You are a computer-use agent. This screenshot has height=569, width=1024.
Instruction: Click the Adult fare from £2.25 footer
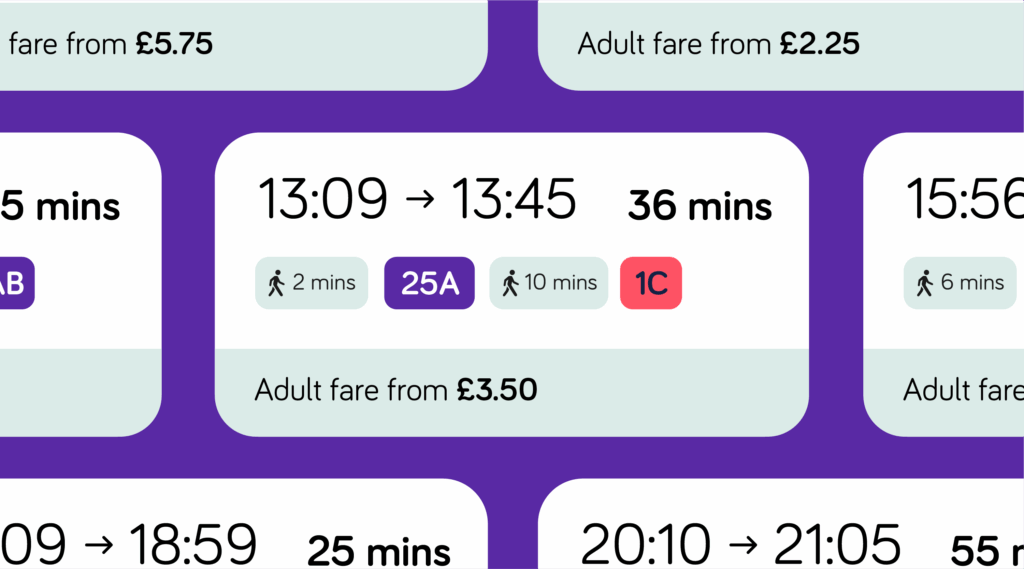(718, 44)
